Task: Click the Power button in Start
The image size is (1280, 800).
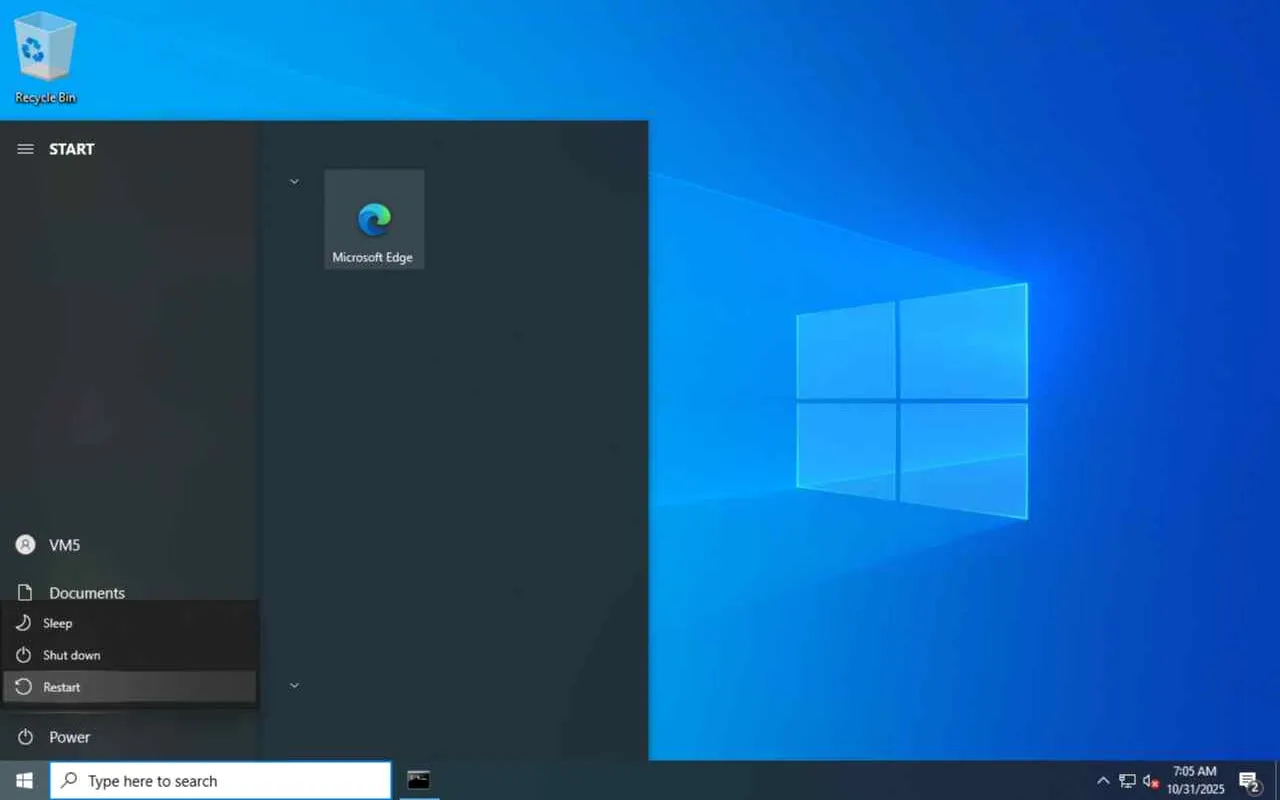Action: click(x=130, y=737)
